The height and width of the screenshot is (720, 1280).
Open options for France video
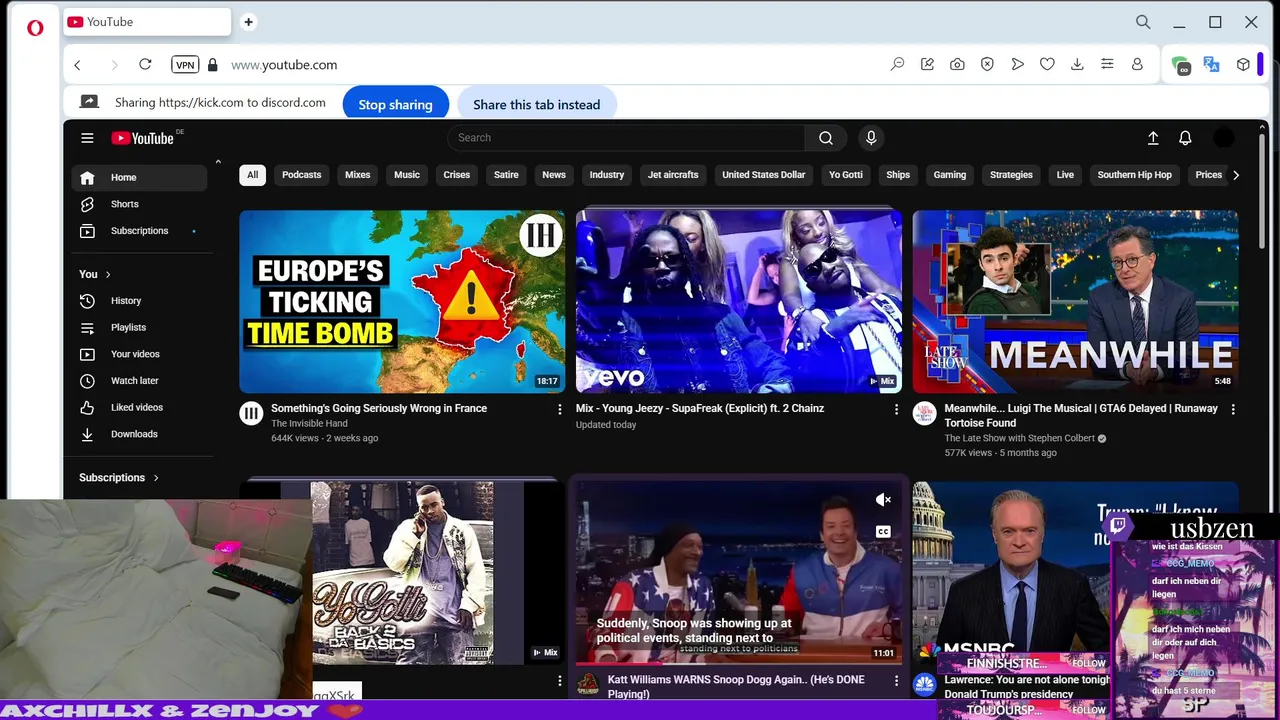[559, 409]
